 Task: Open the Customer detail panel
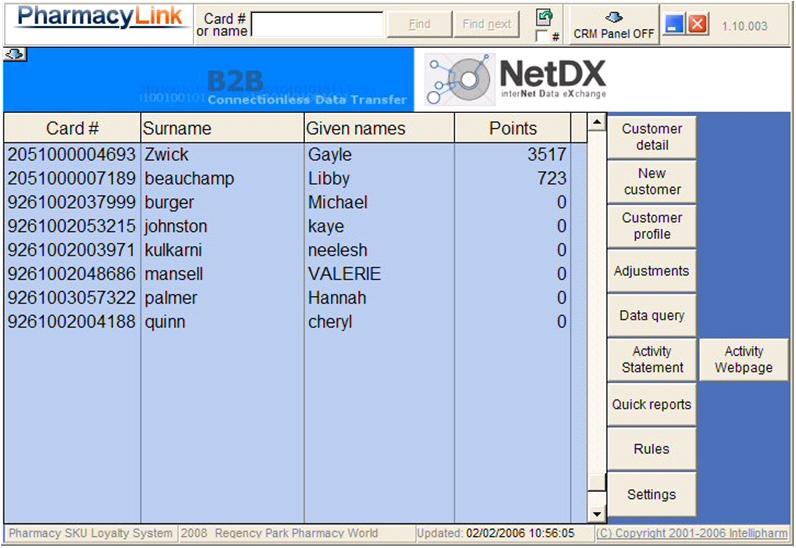[651, 137]
